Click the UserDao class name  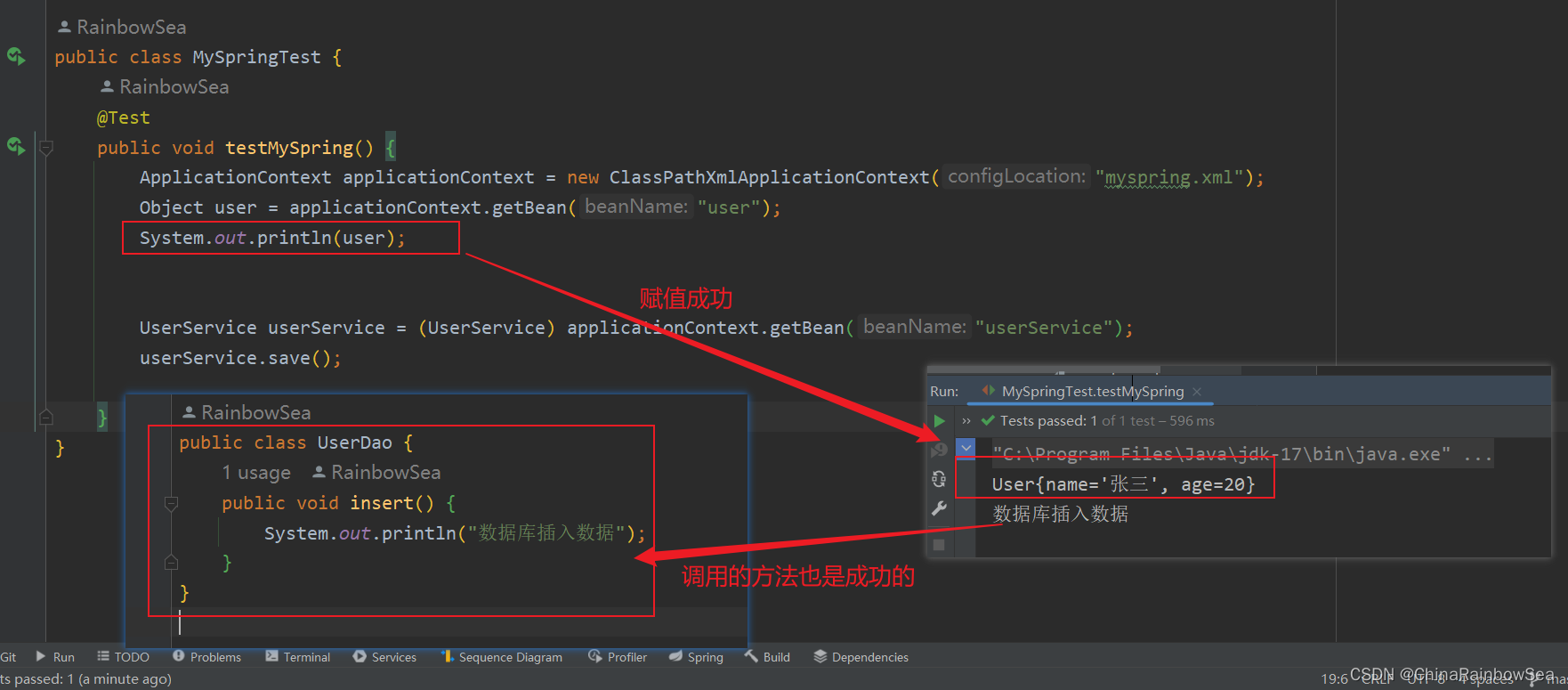tap(354, 442)
